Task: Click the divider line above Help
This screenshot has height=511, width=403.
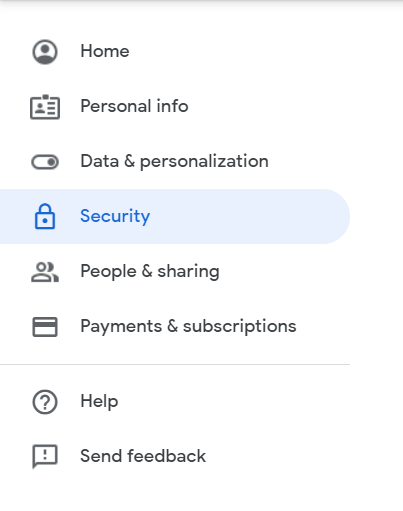Action: pos(175,364)
